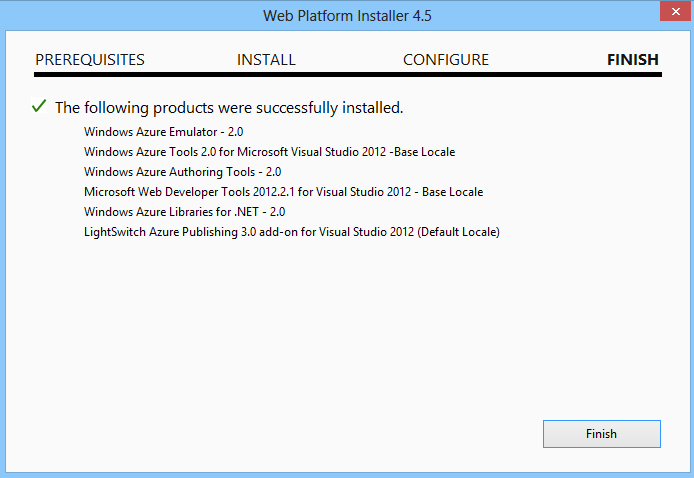Click Windows Azure Authoring Tools - 2.0 entry
Viewport: 694px width, 478px height.
[182, 172]
